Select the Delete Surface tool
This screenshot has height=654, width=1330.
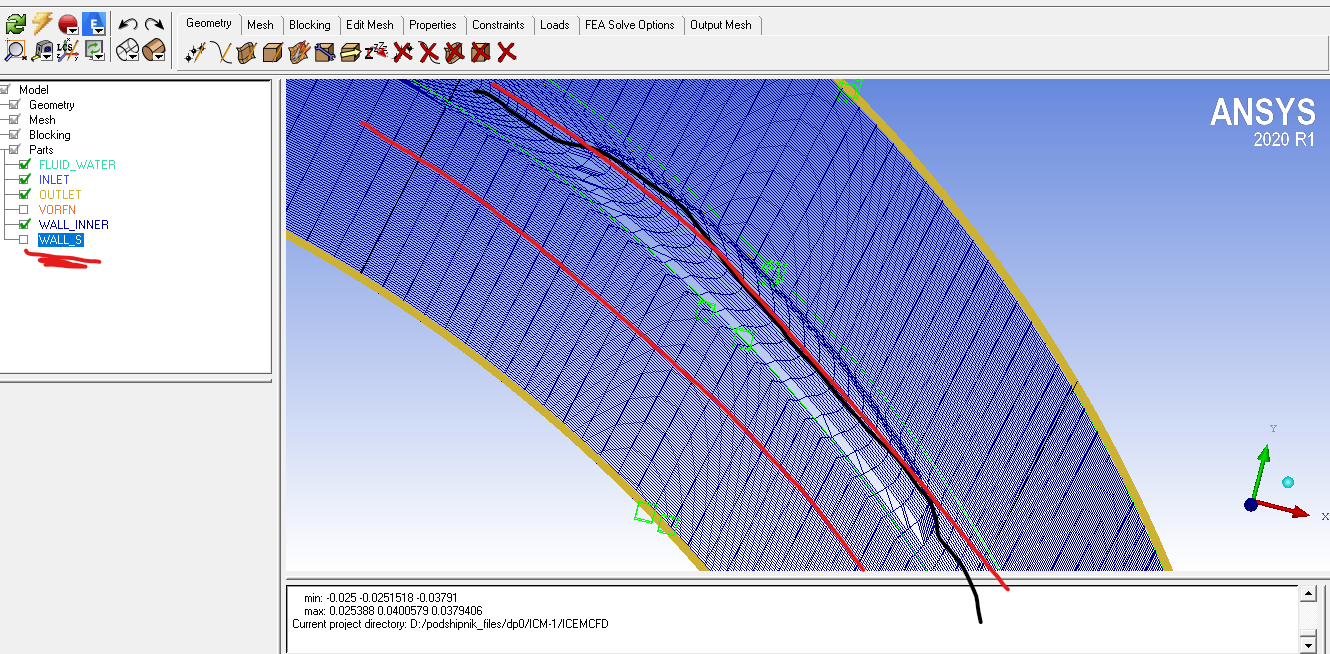coord(455,51)
